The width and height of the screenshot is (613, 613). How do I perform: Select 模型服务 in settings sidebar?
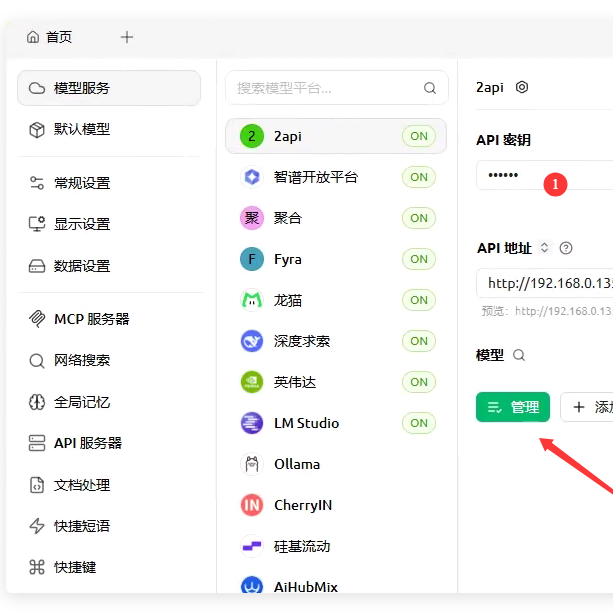[x=109, y=88]
